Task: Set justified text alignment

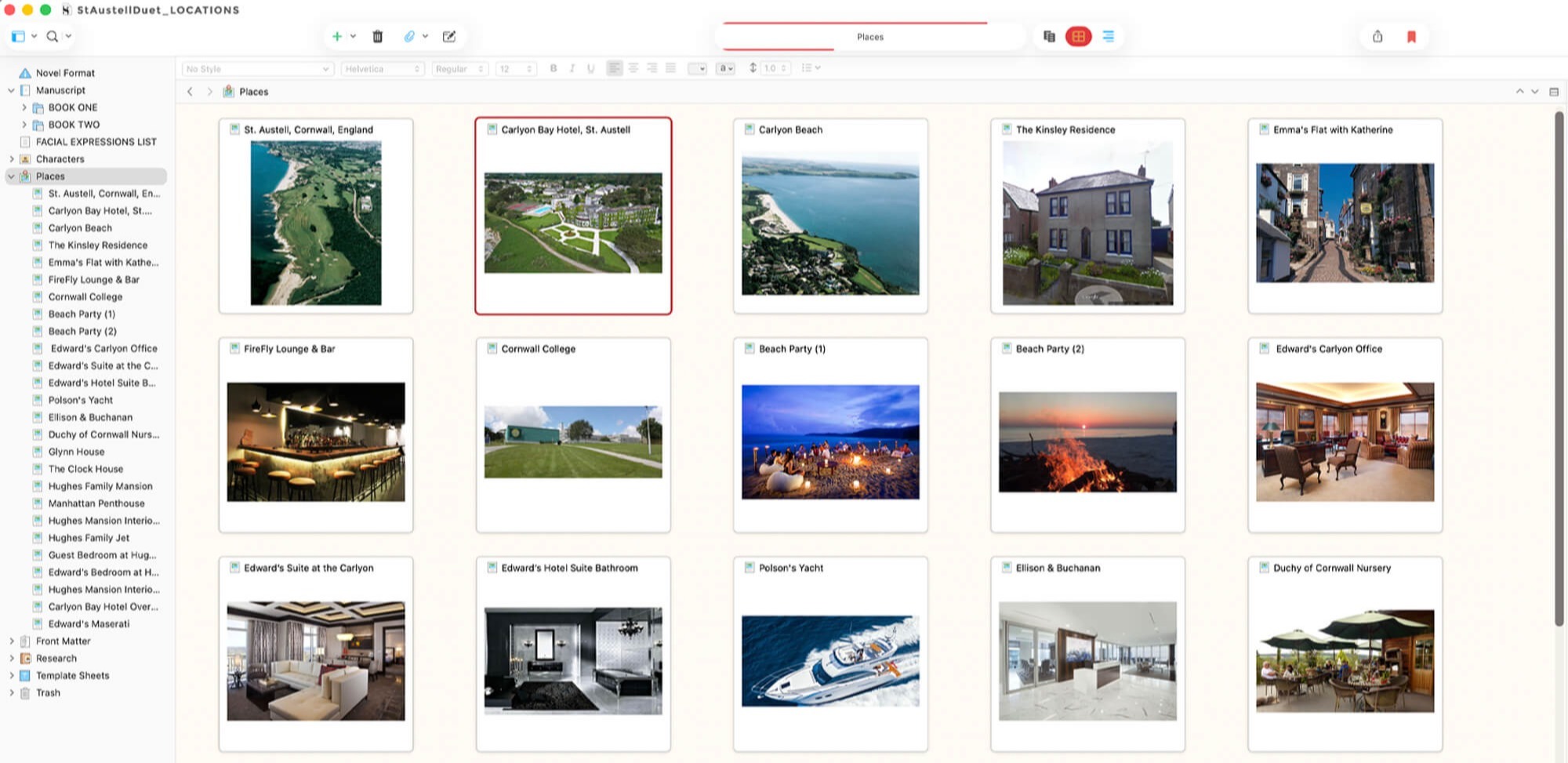Action: tap(670, 68)
